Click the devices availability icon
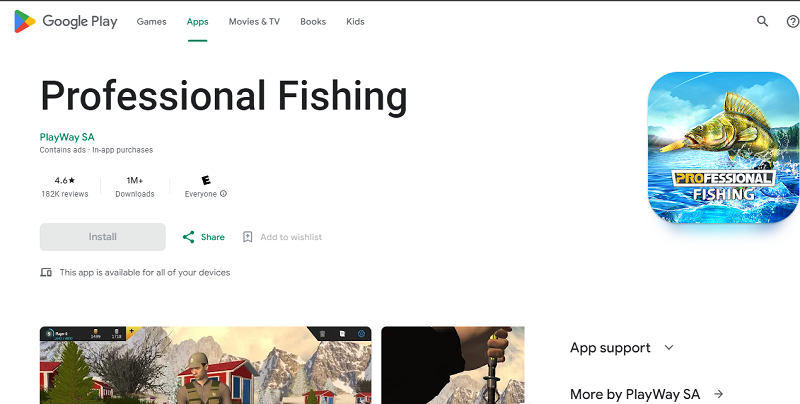800x404 pixels. coord(46,272)
